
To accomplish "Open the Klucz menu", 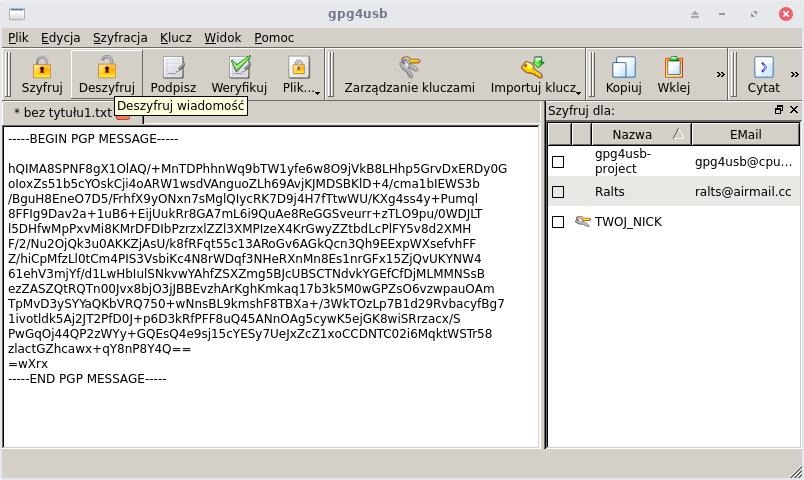I will 175,37.
